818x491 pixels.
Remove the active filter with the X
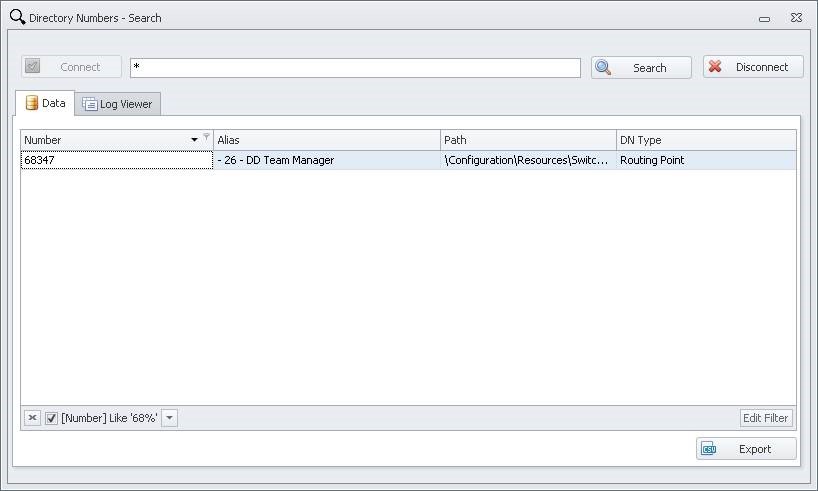click(32, 418)
